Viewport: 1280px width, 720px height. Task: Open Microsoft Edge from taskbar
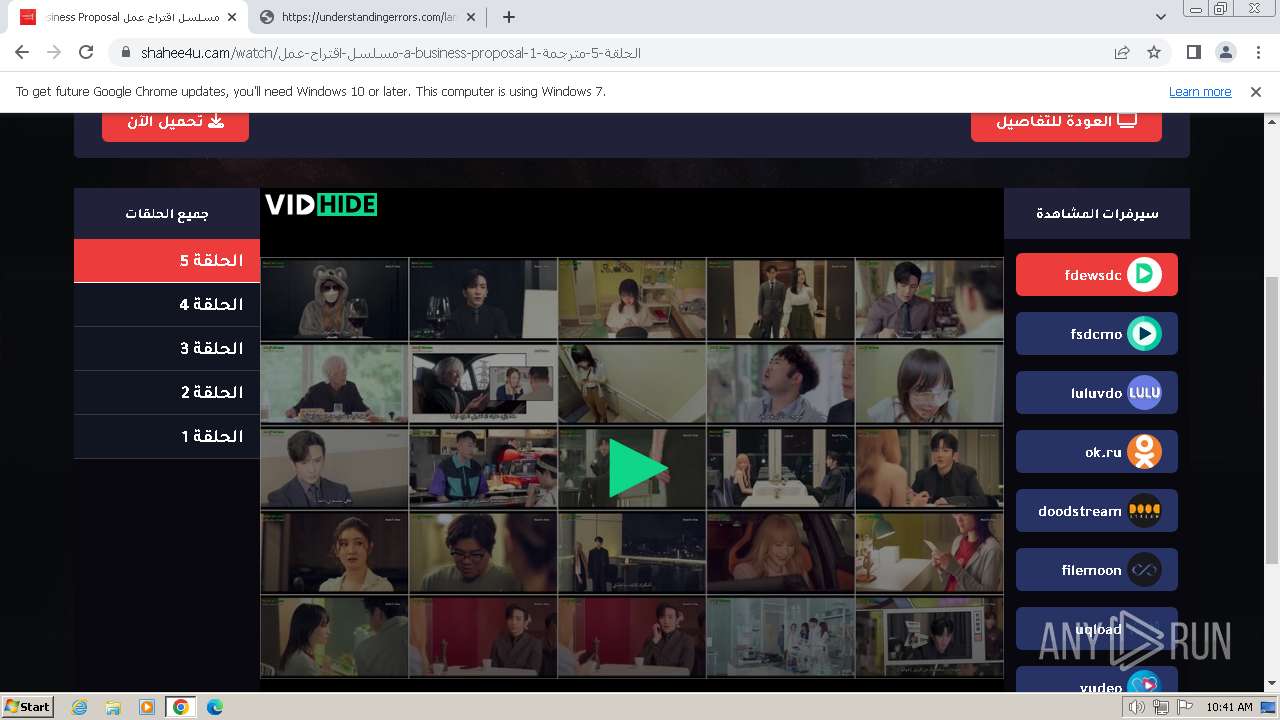coord(214,707)
